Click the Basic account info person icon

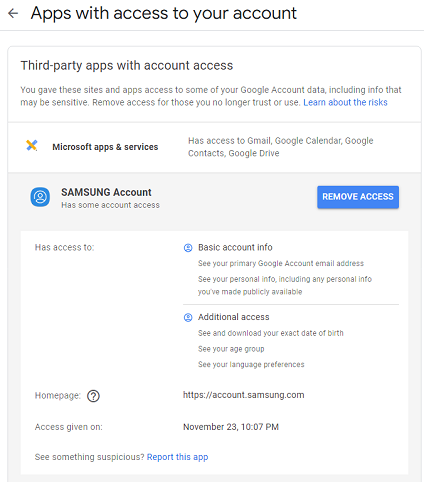[188, 248]
